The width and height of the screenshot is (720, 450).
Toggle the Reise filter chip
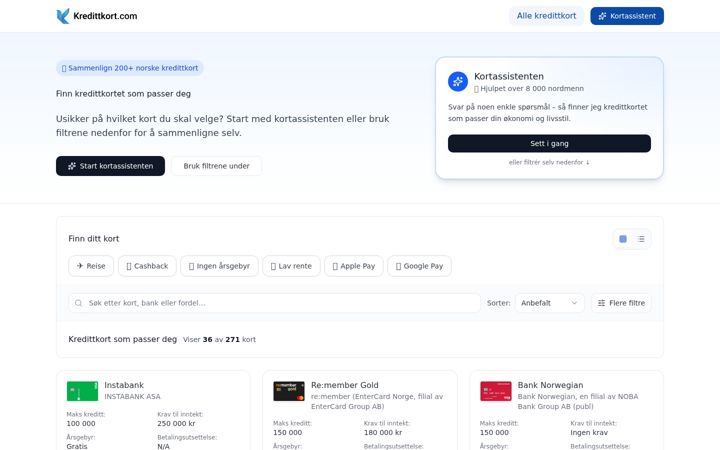[x=91, y=266]
